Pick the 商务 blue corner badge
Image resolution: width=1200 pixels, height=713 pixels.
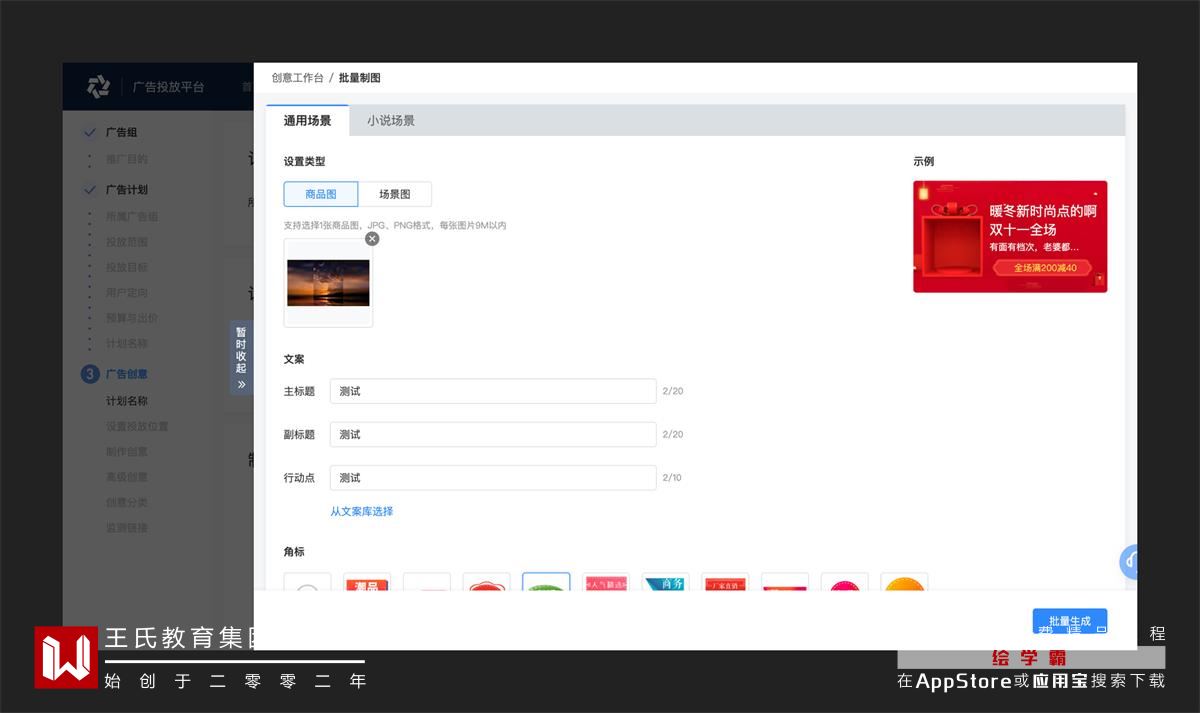pos(665,582)
